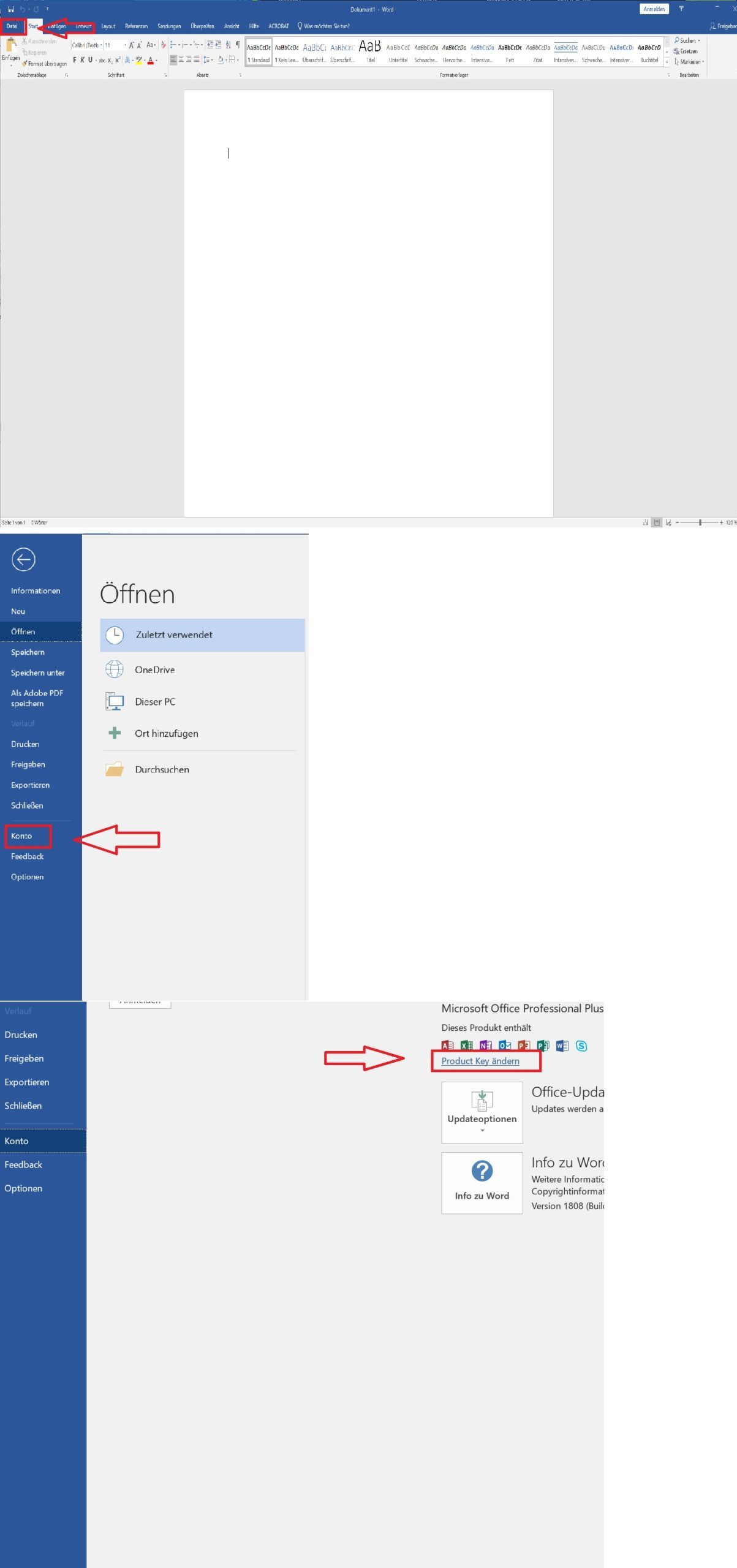Select Konto in the Öffnen backstage menu

22,835
